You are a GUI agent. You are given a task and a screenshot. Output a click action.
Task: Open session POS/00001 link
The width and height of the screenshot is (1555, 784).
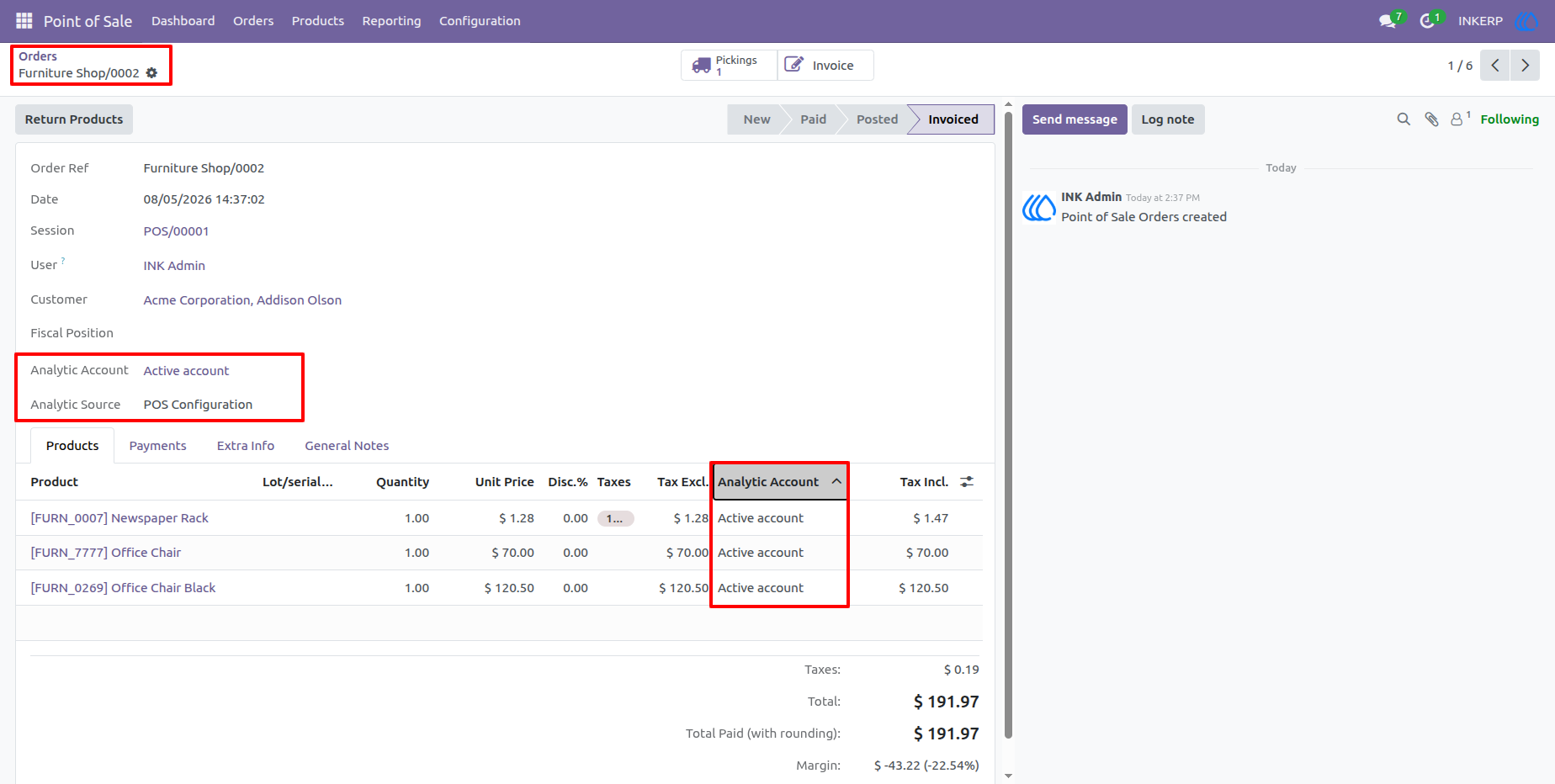[176, 231]
